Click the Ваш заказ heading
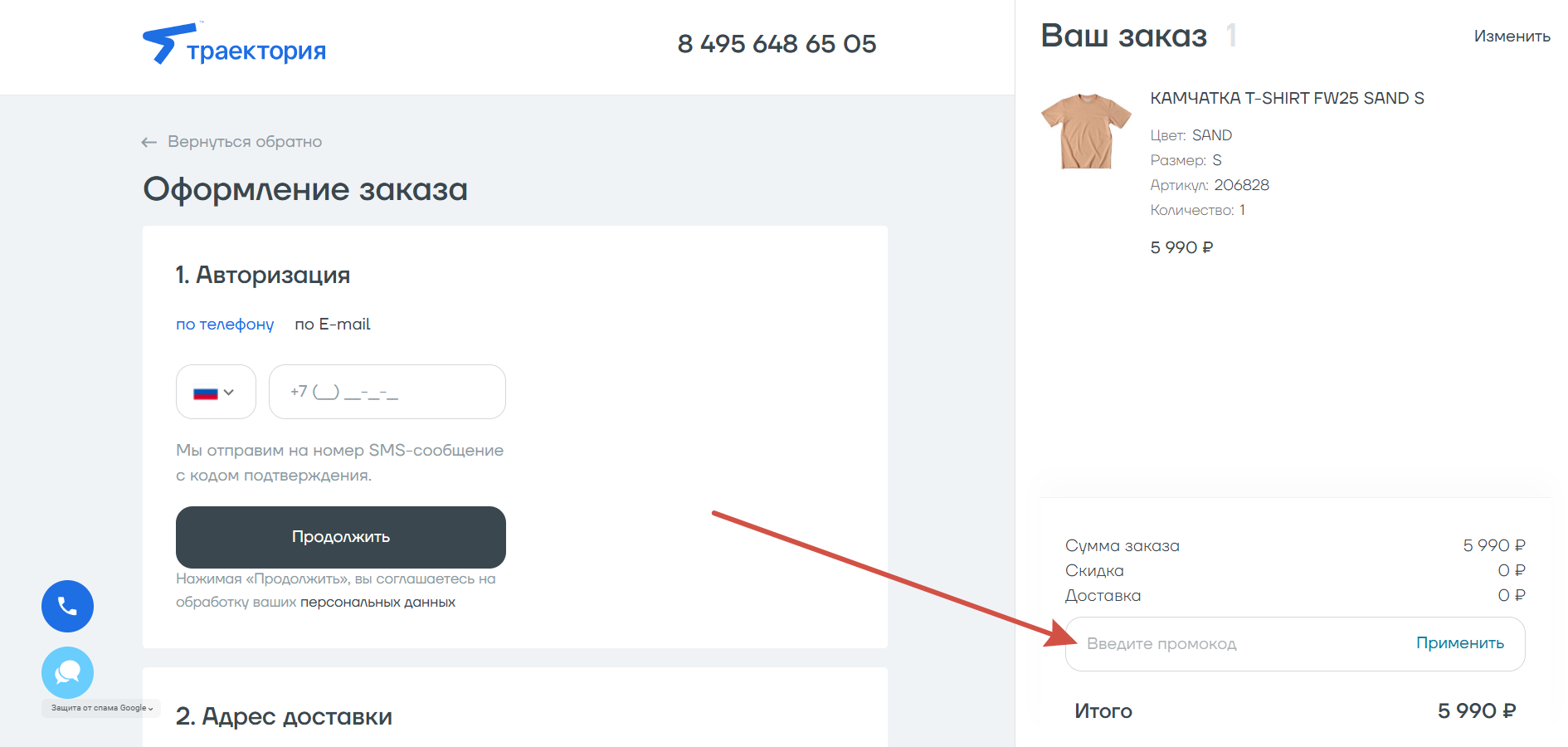 (1123, 36)
